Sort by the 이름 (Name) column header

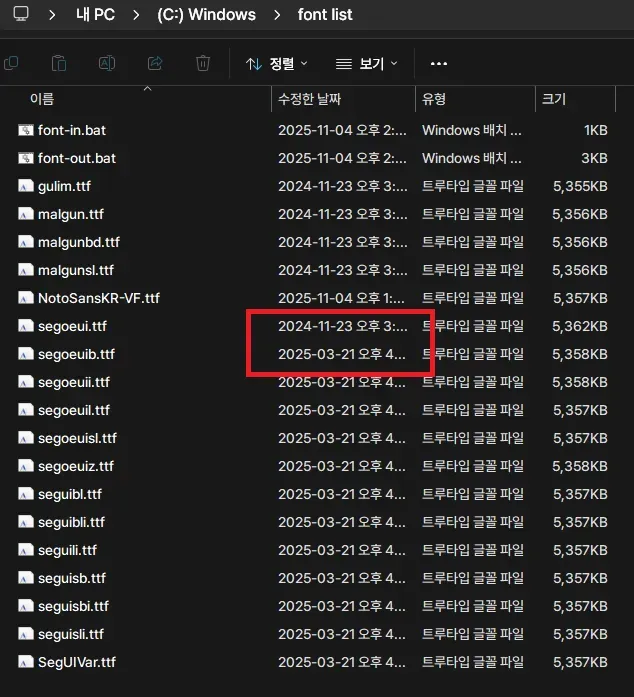click(42, 99)
